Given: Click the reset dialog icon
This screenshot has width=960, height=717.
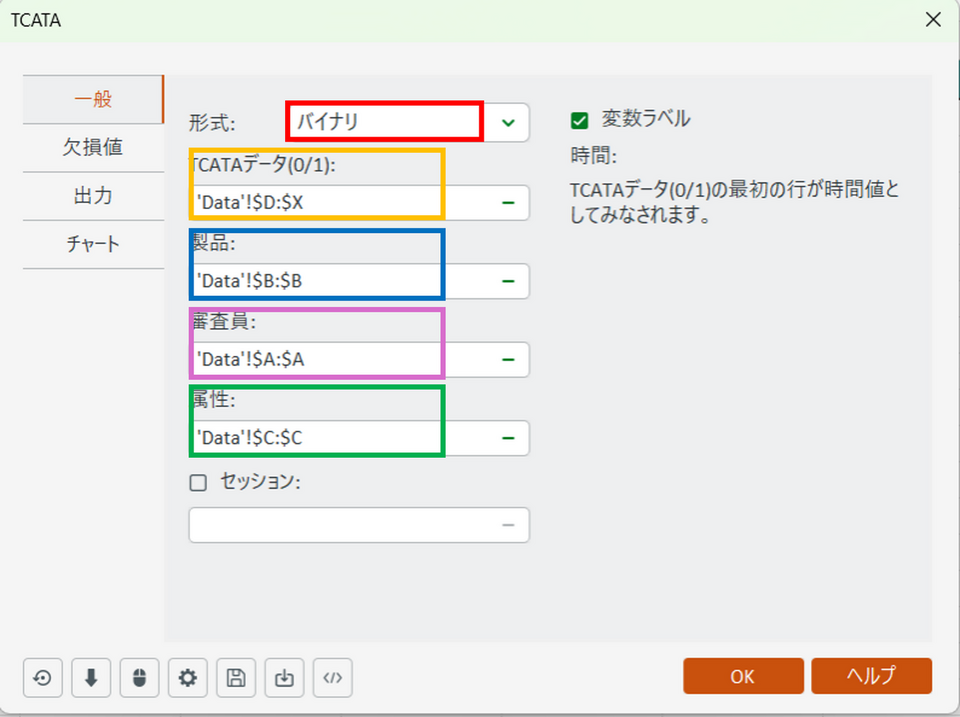Looking at the screenshot, I should (x=43, y=678).
